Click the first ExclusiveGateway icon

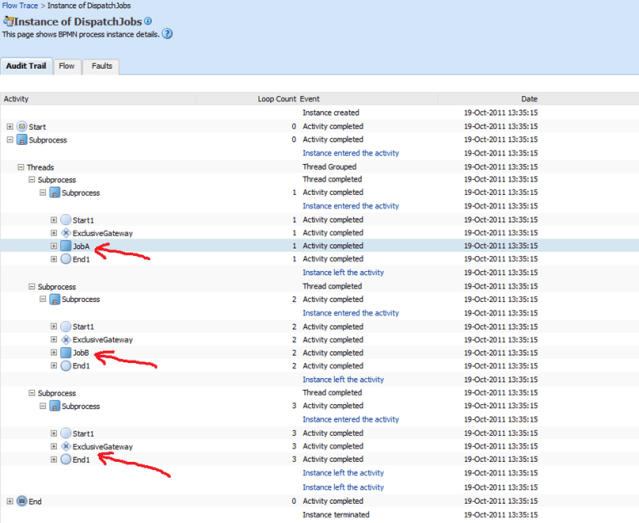pos(66,233)
